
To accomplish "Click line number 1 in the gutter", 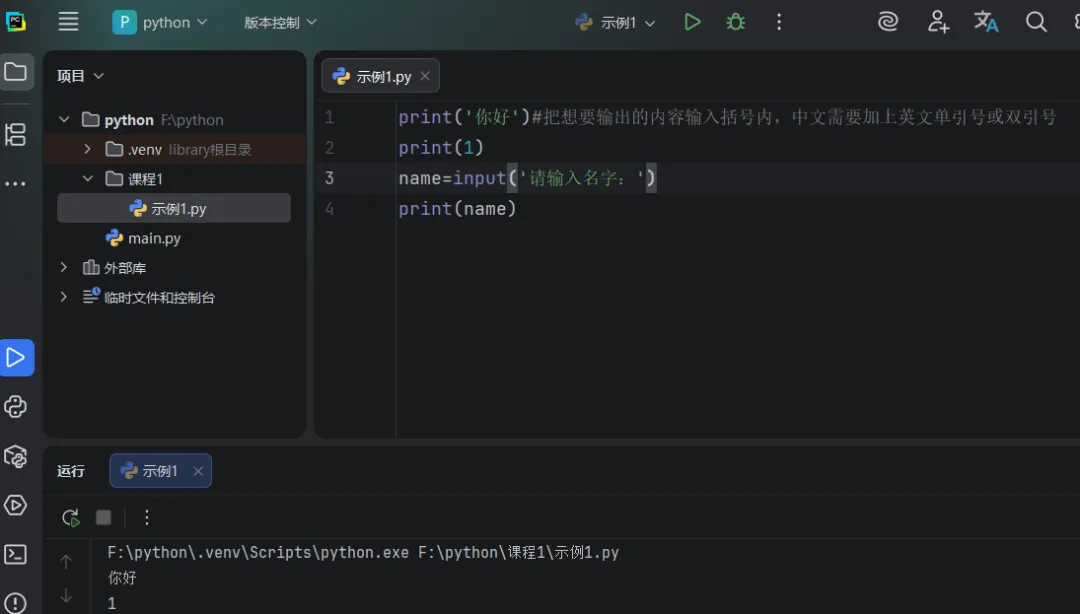I will point(329,117).
